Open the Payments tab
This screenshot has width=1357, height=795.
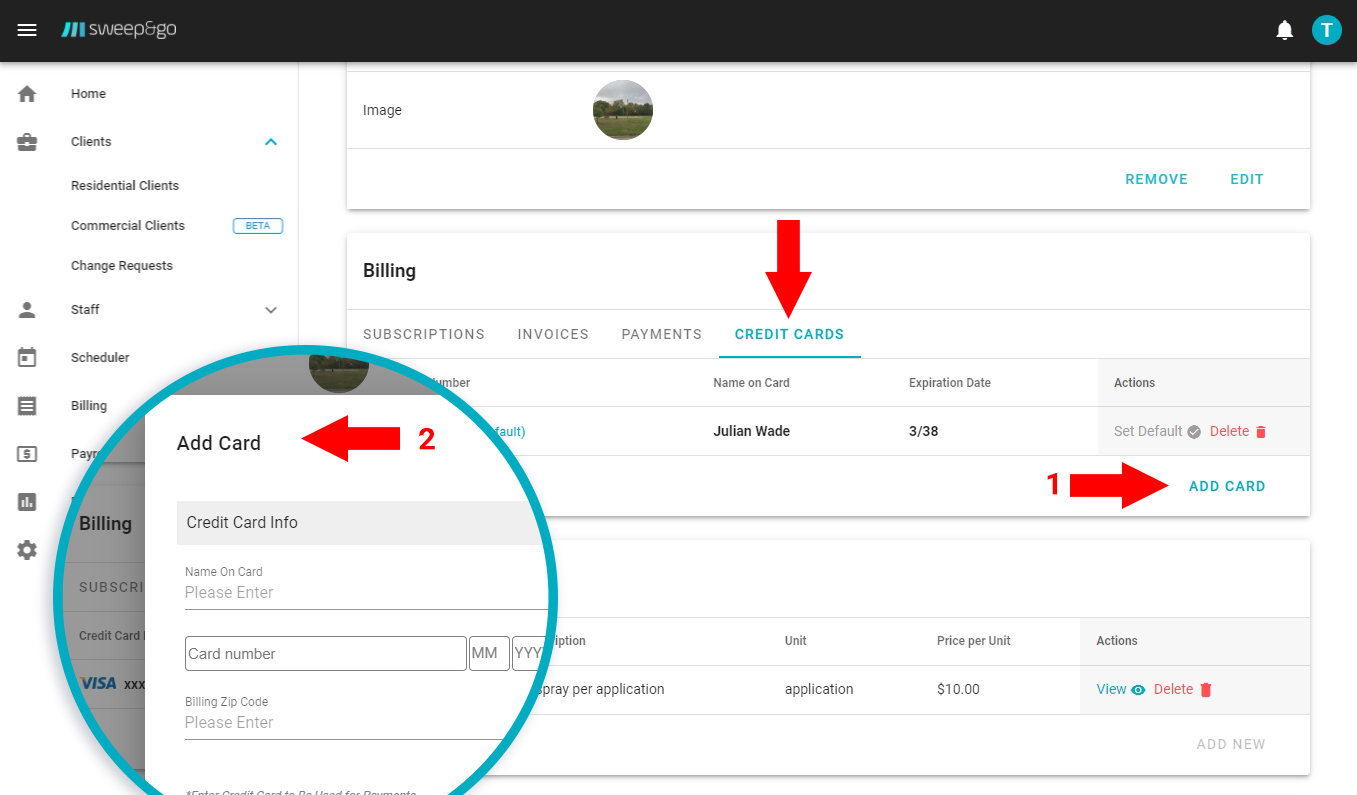pyautogui.click(x=661, y=335)
